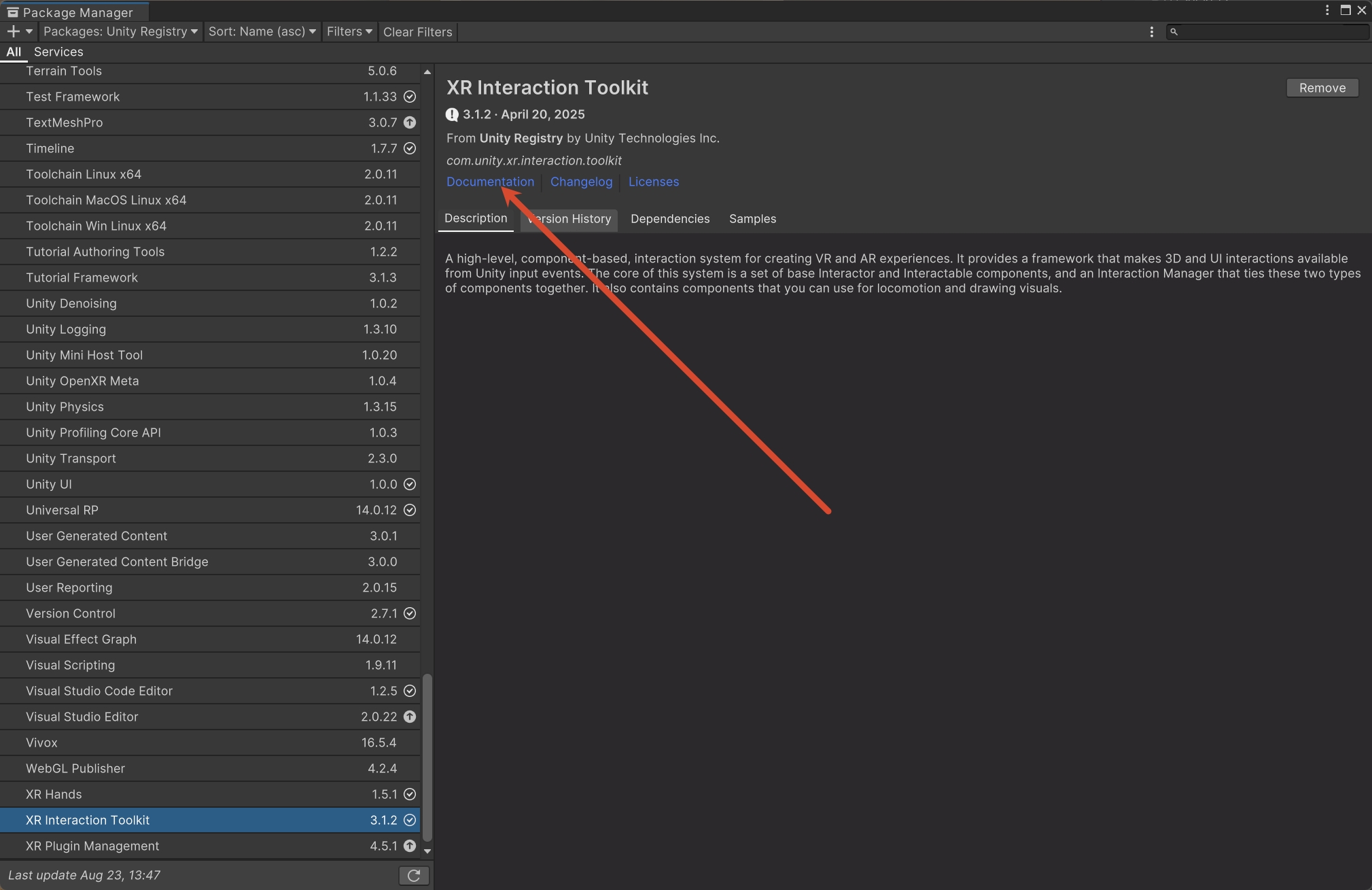1372x890 pixels.
Task: Select the Visual Effect Graph package
Action: pos(210,639)
